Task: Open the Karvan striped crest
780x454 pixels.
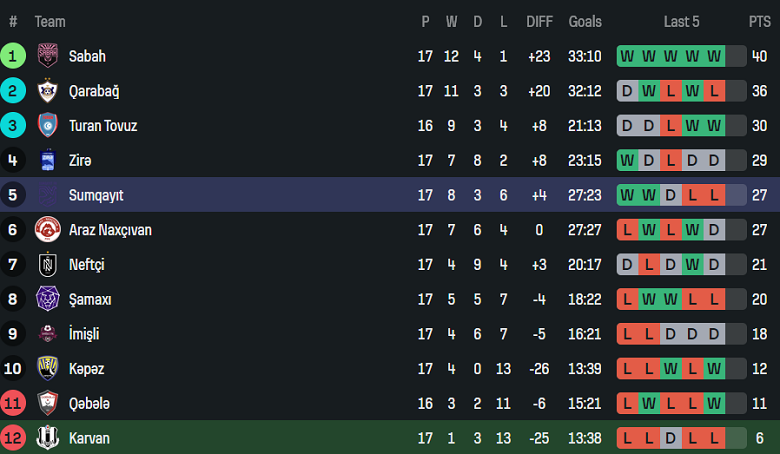Action: point(48,438)
